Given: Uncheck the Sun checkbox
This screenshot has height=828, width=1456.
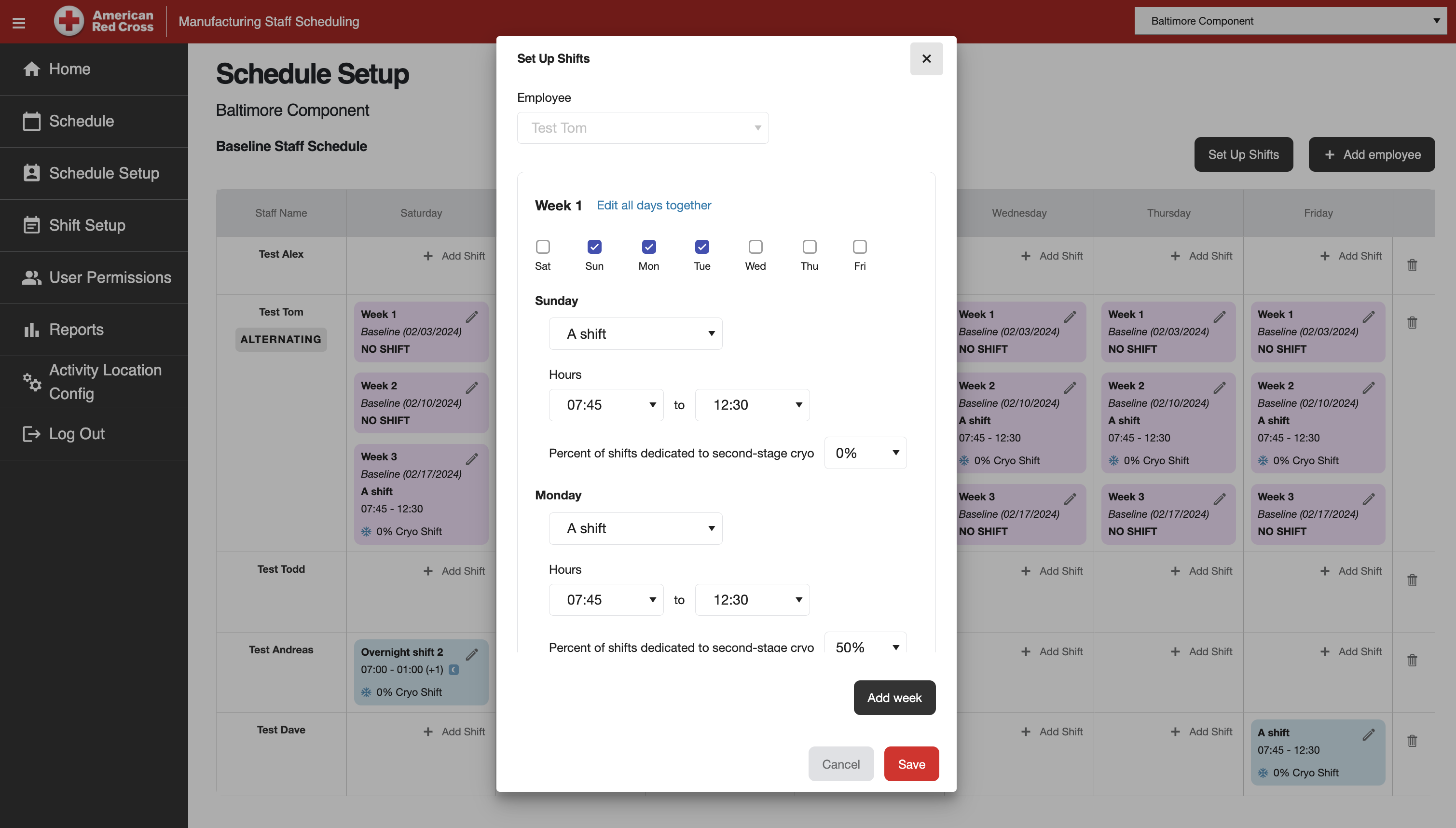Looking at the screenshot, I should tap(594, 247).
